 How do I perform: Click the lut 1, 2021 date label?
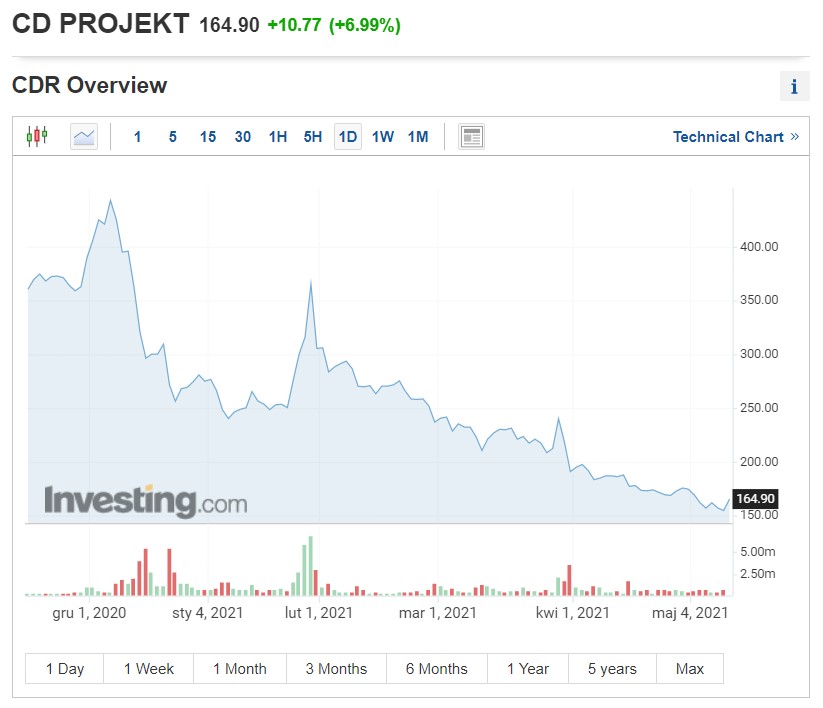(319, 613)
